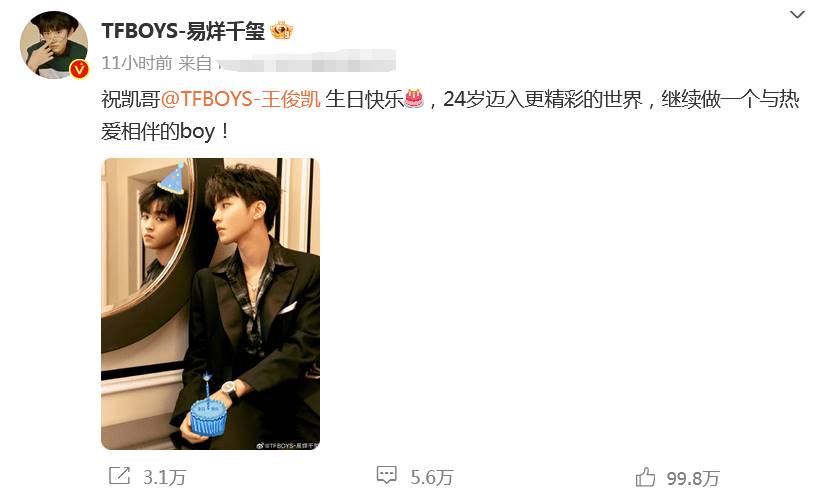Click the blue party hat sticker in photo
The height and width of the screenshot is (501, 814).
pos(172,178)
